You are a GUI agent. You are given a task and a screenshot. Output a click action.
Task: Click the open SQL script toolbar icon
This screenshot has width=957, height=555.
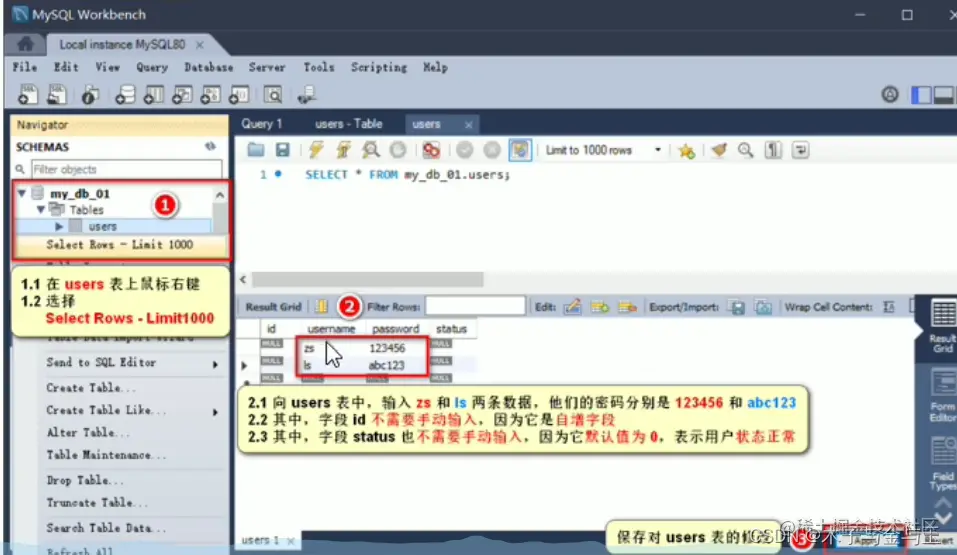pos(57,95)
